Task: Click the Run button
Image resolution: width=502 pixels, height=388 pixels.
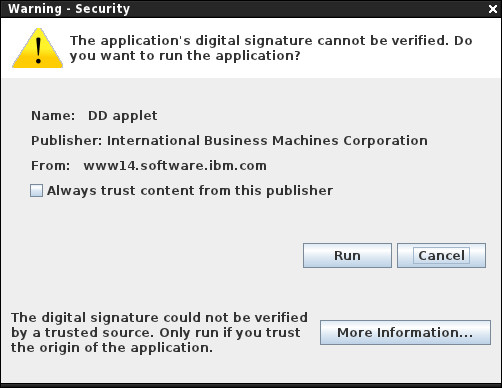Action: (347, 255)
